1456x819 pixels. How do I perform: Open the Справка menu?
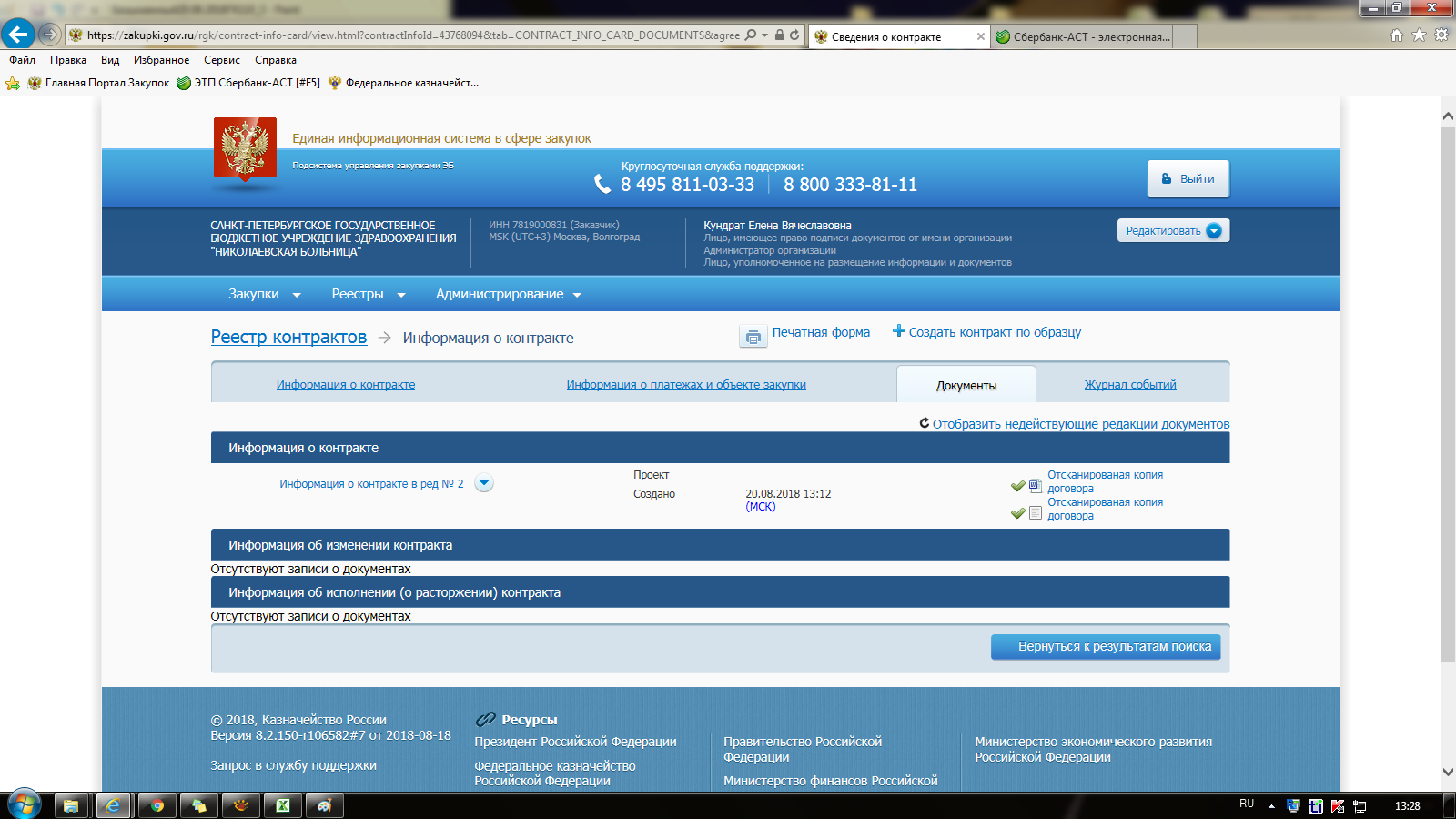coord(276,60)
